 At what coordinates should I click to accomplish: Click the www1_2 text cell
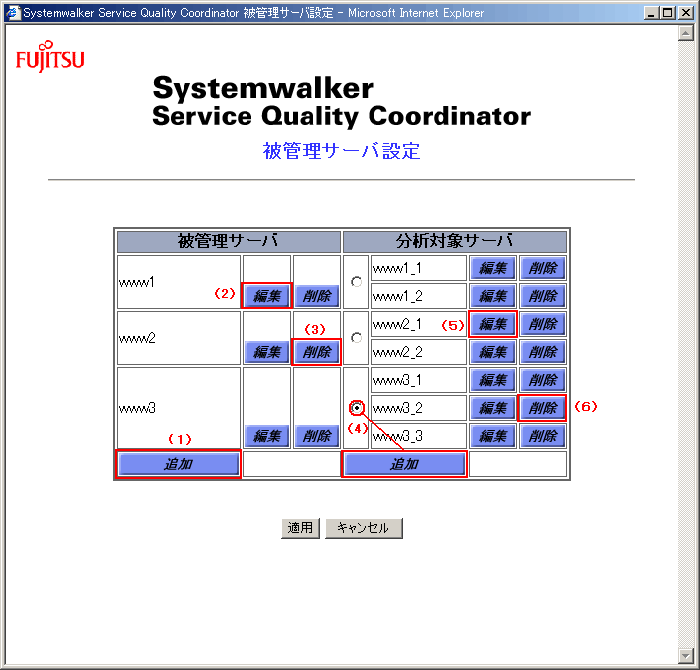(419, 295)
